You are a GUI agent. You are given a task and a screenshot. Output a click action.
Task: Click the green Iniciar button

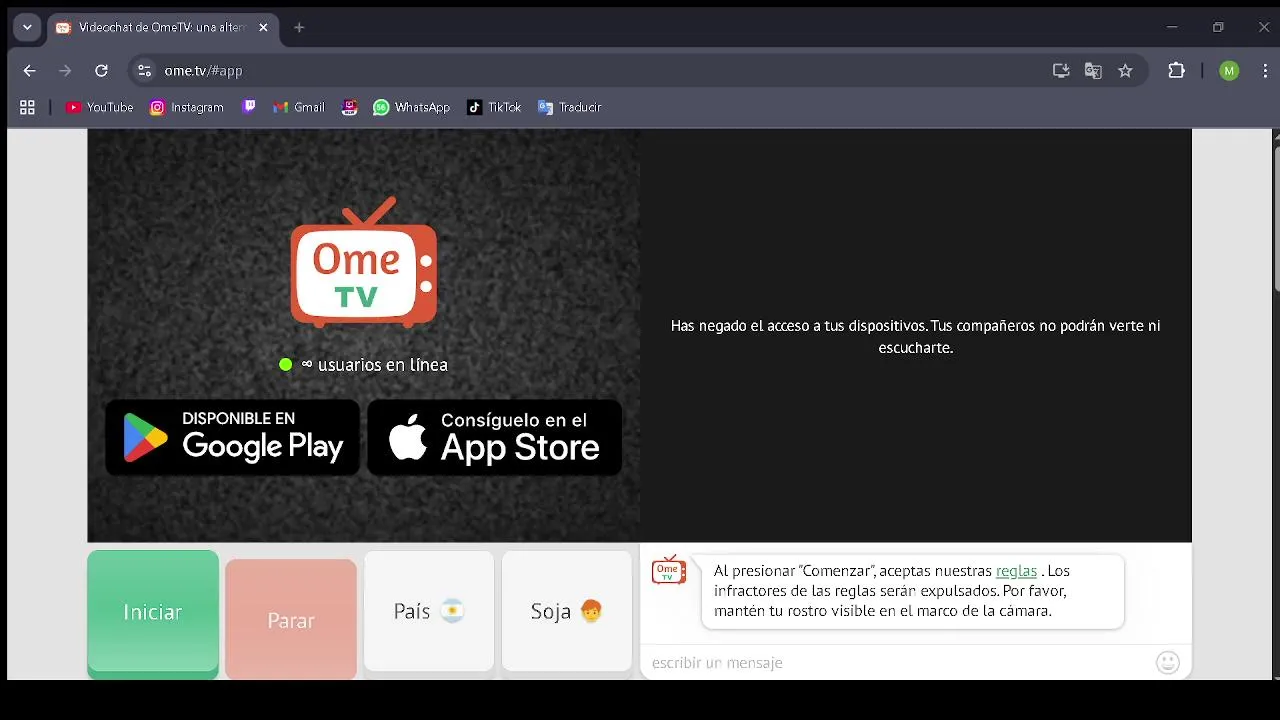click(153, 612)
